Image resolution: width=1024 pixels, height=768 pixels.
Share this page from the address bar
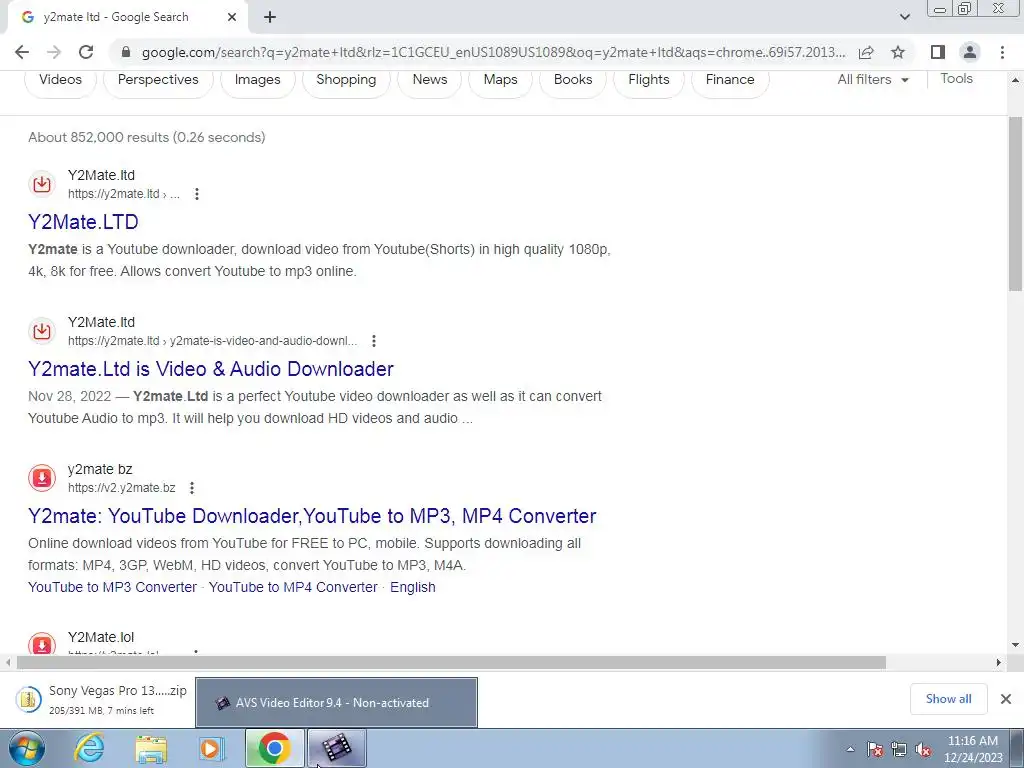point(866,52)
